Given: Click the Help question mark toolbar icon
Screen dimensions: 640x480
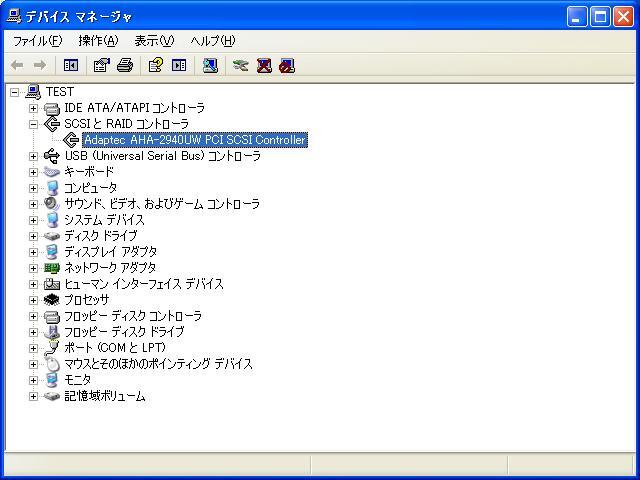Looking at the screenshot, I should [156, 65].
